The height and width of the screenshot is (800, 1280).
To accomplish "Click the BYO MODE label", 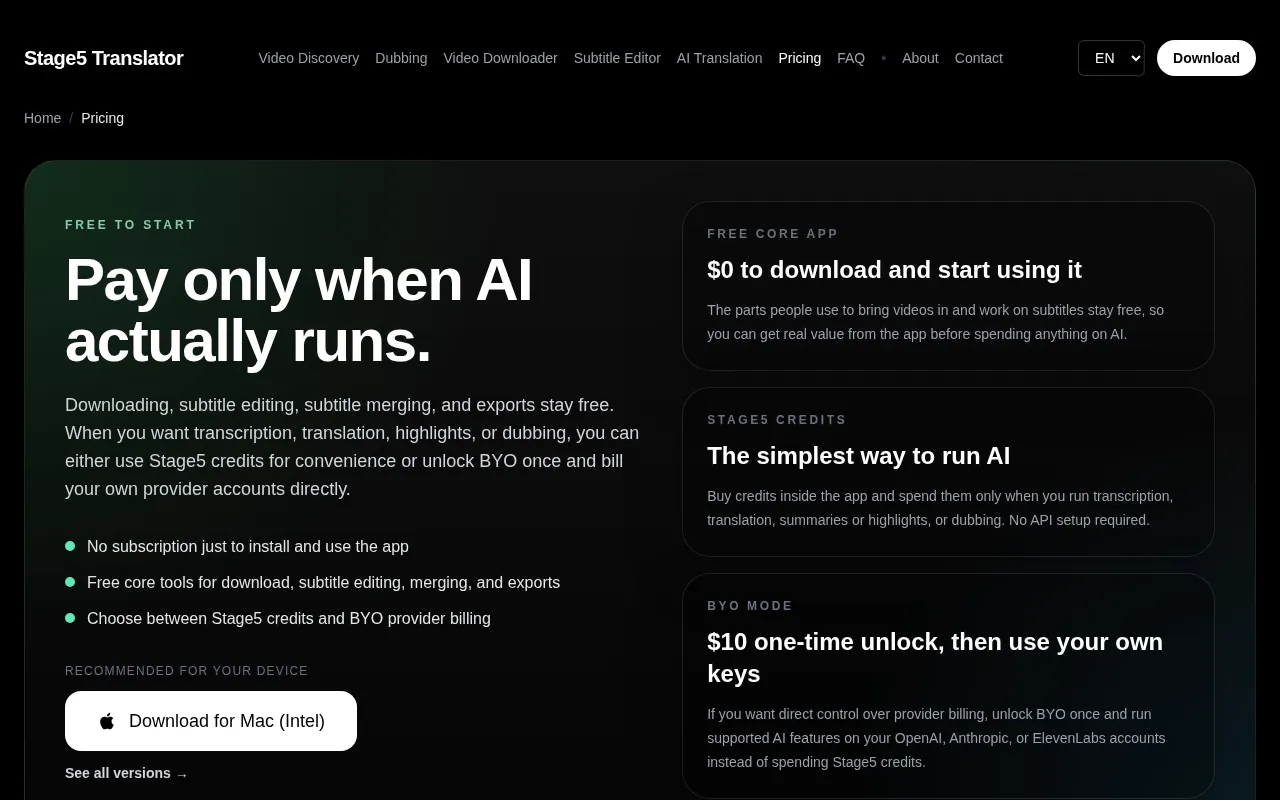I will tap(749, 606).
